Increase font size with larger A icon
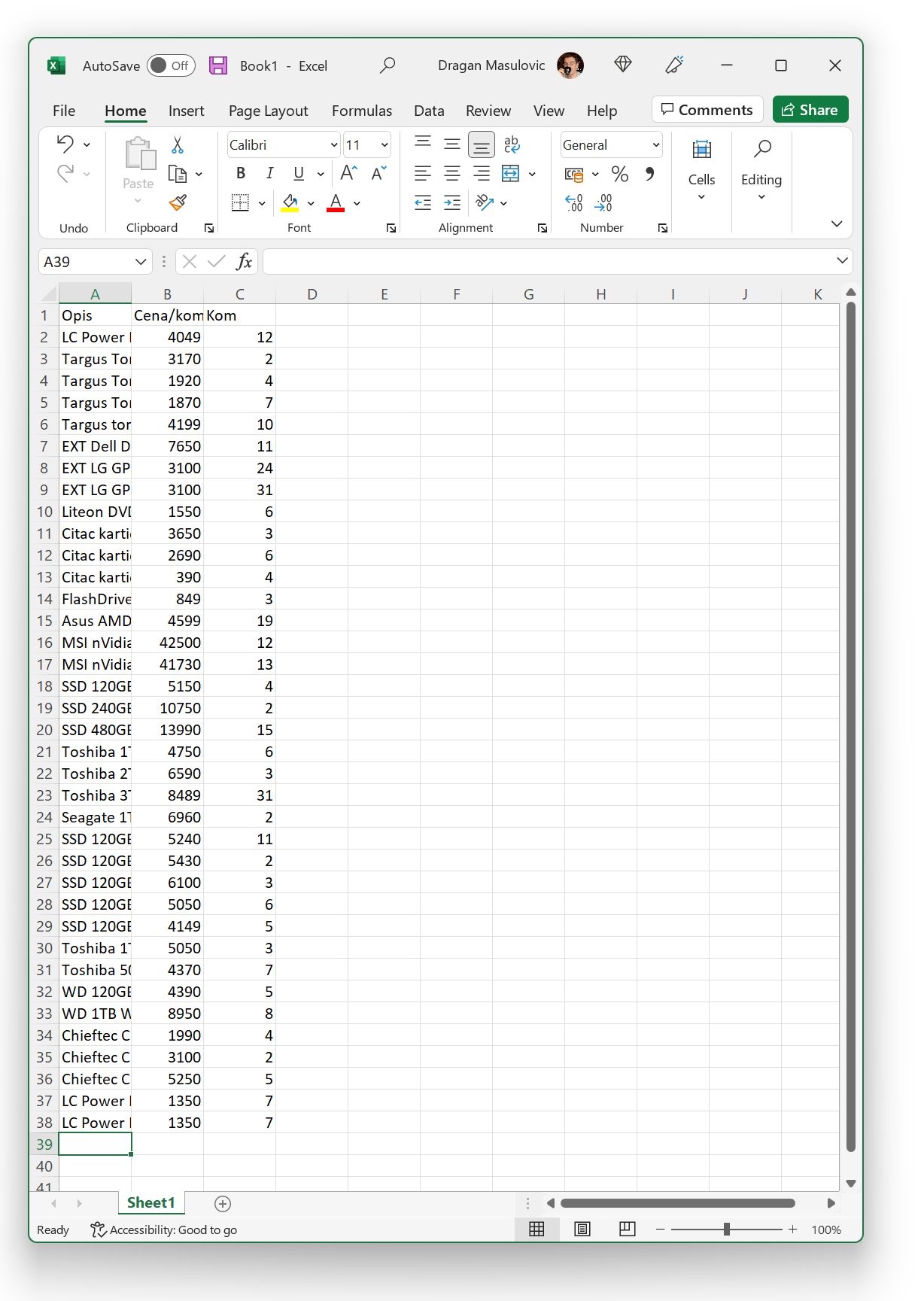The height and width of the screenshot is (1301, 924). click(x=348, y=173)
